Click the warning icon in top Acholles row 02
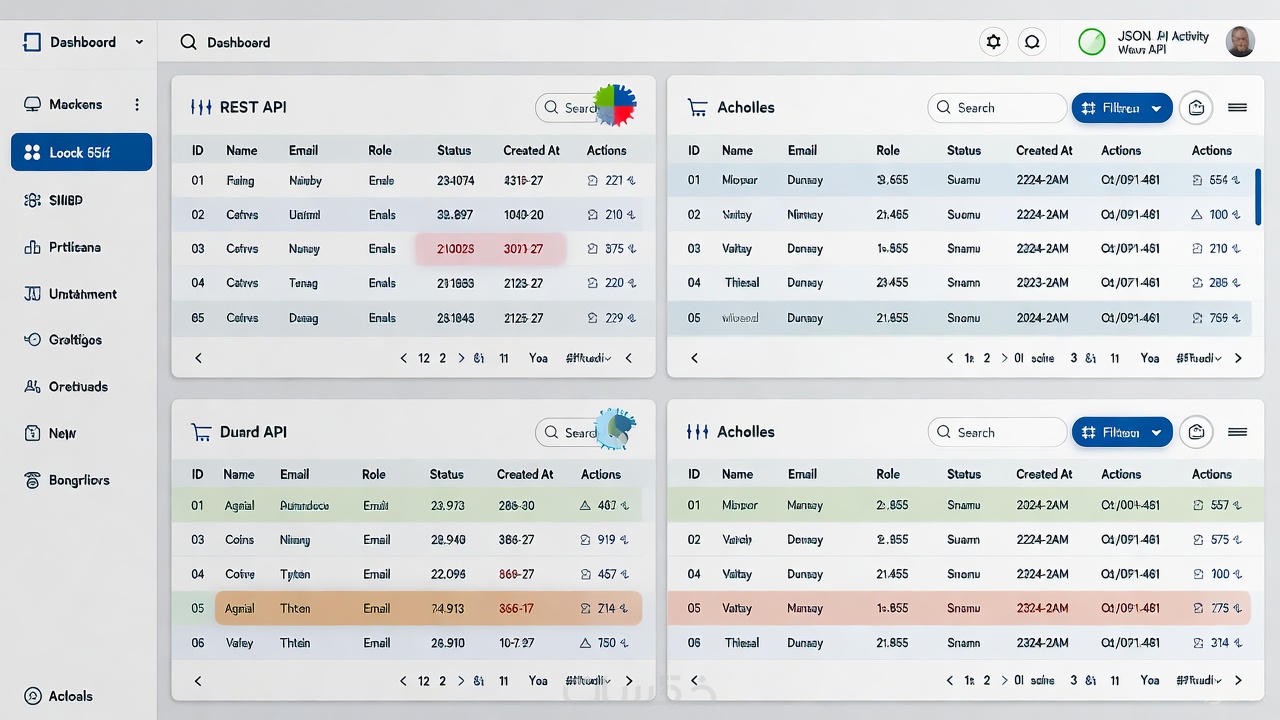 click(1197, 214)
